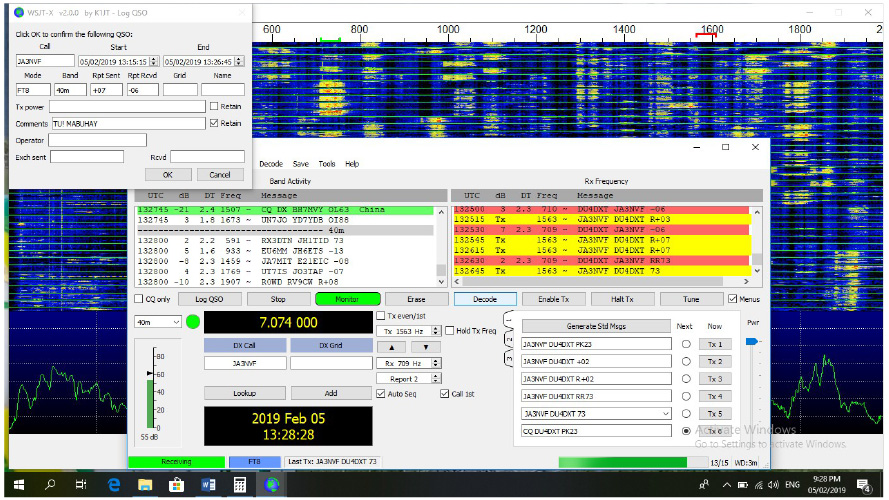The width and height of the screenshot is (889, 500).
Task: Click the CQ DX BH7NVY OL63 China row
Action: coord(285,210)
